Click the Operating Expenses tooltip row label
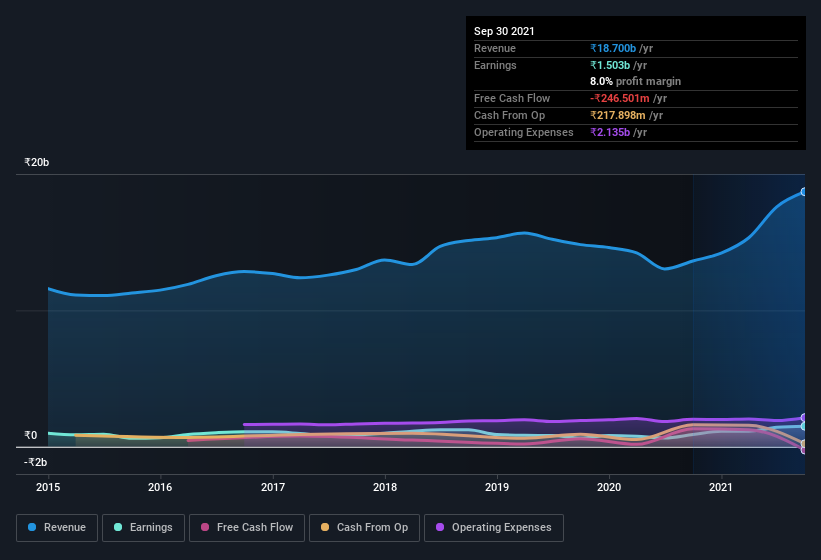 click(x=524, y=132)
